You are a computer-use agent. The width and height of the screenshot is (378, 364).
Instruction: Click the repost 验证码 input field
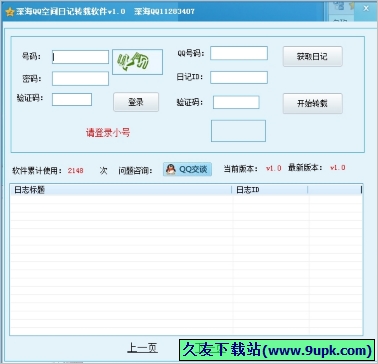(x=236, y=102)
